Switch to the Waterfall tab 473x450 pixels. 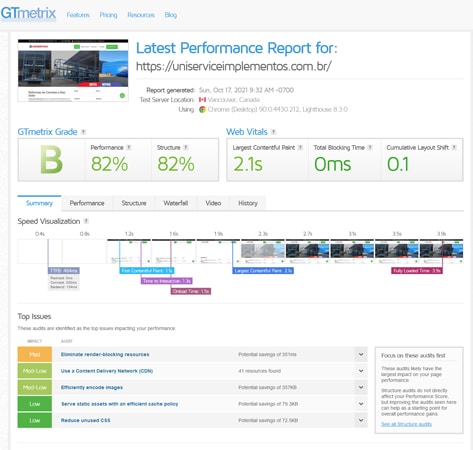coord(176,203)
